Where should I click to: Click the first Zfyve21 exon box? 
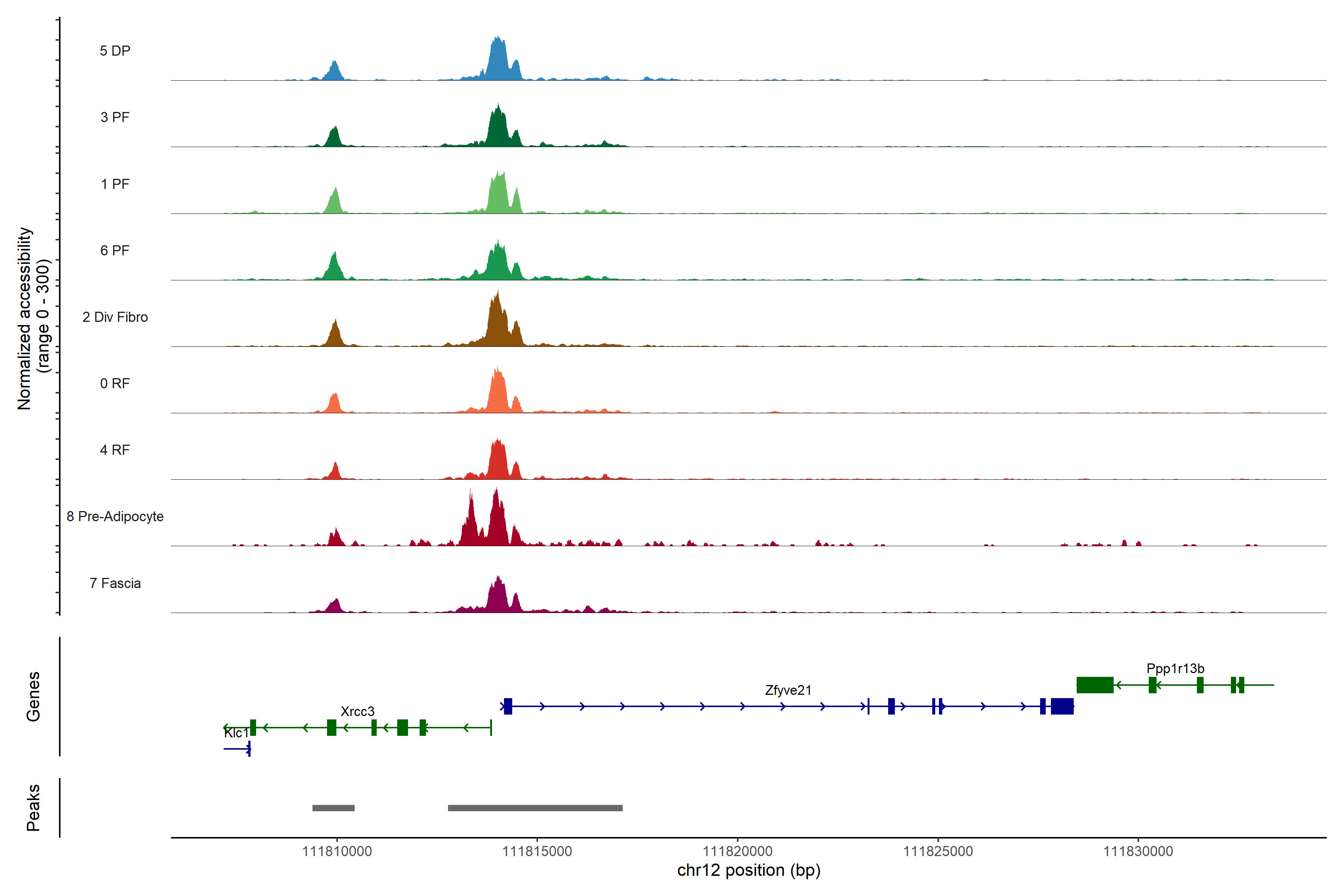(508, 706)
